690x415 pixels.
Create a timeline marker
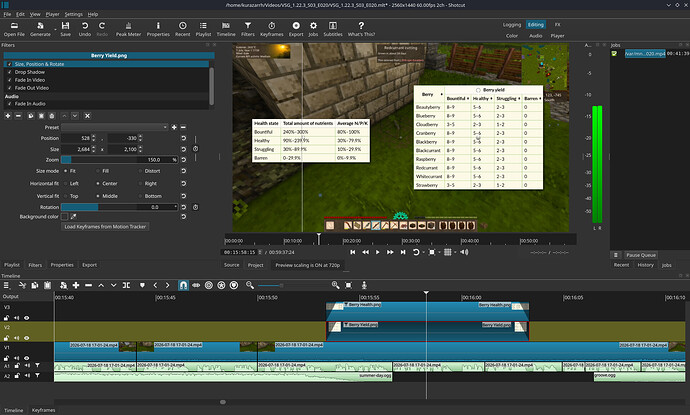coord(142,285)
